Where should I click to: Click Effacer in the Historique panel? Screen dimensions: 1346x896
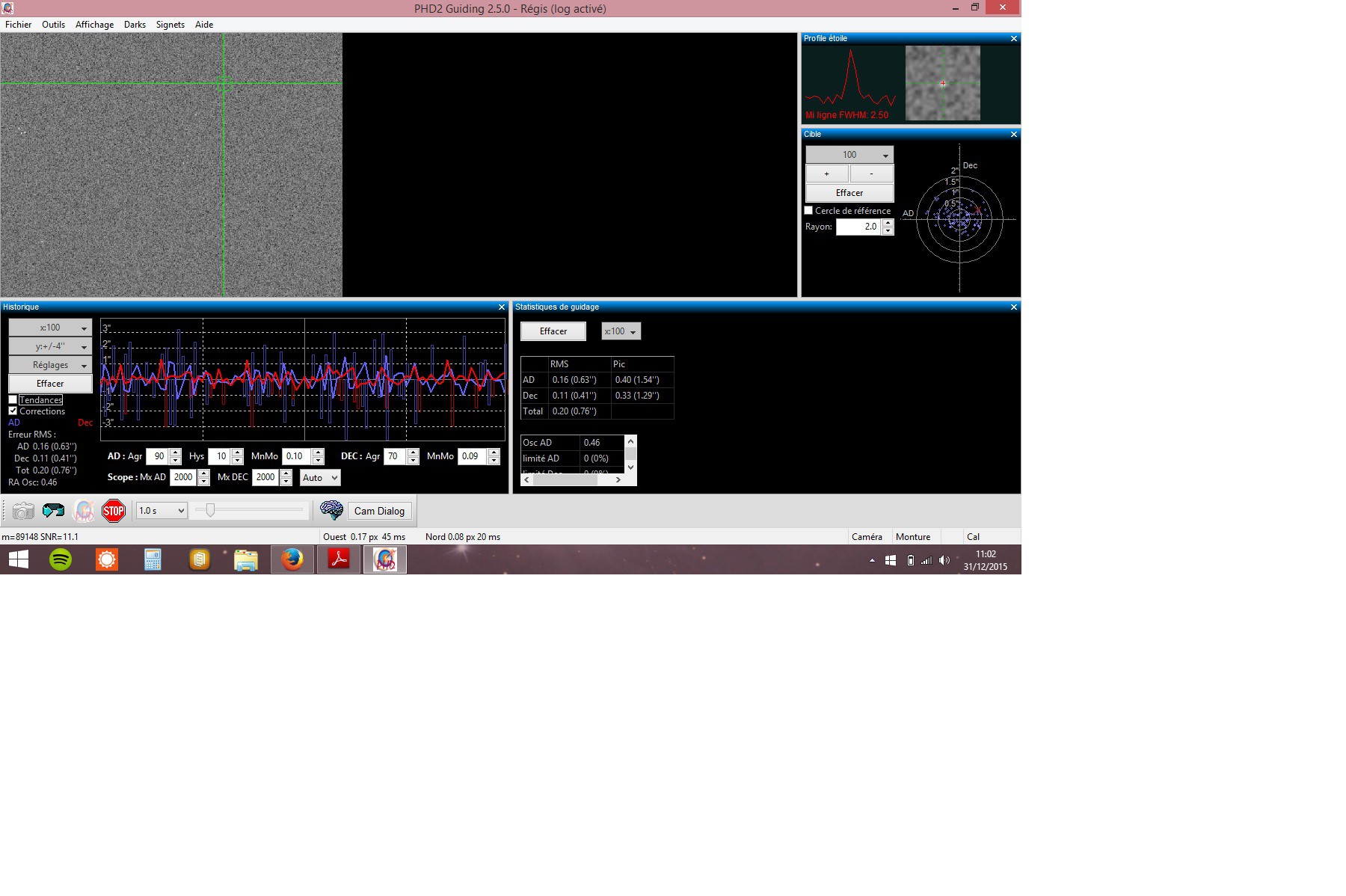tap(50, 384)
